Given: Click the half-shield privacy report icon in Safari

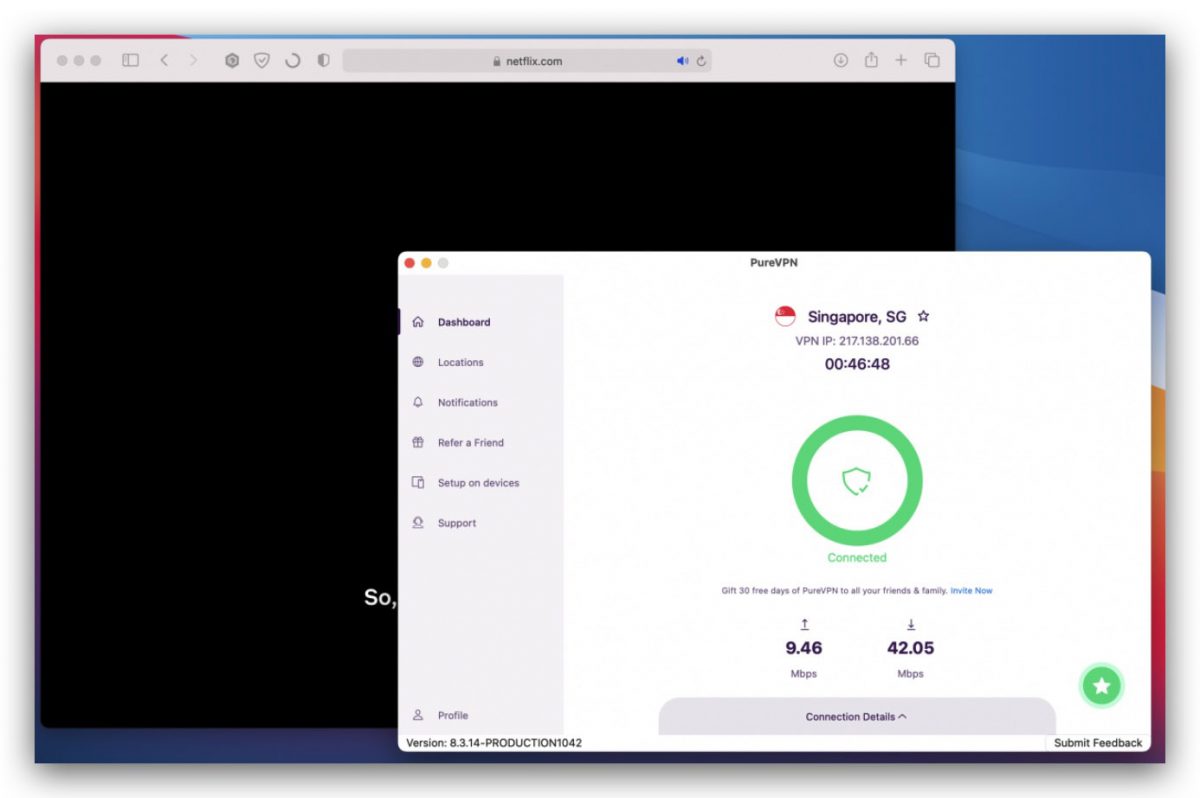Looking at the screenshot, I should pyautogui.click(x=323, y=60).
